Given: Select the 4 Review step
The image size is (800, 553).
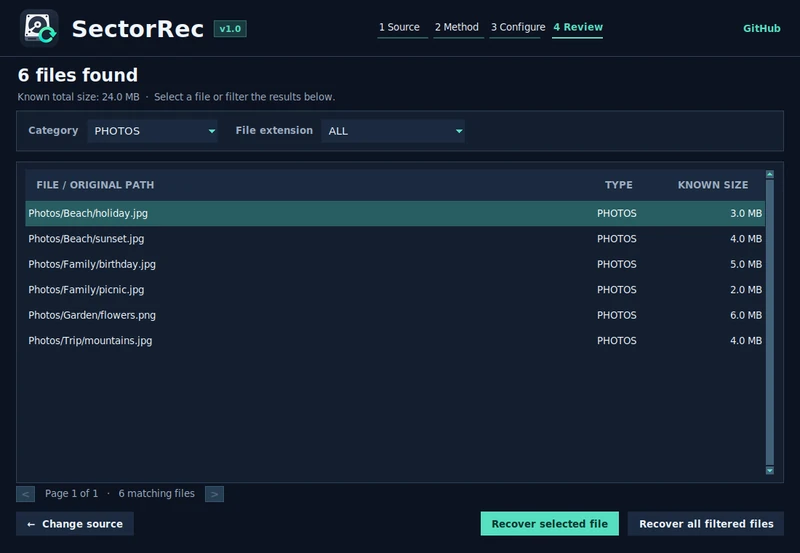Looking at the screenshot, I should tap(578, 27).
